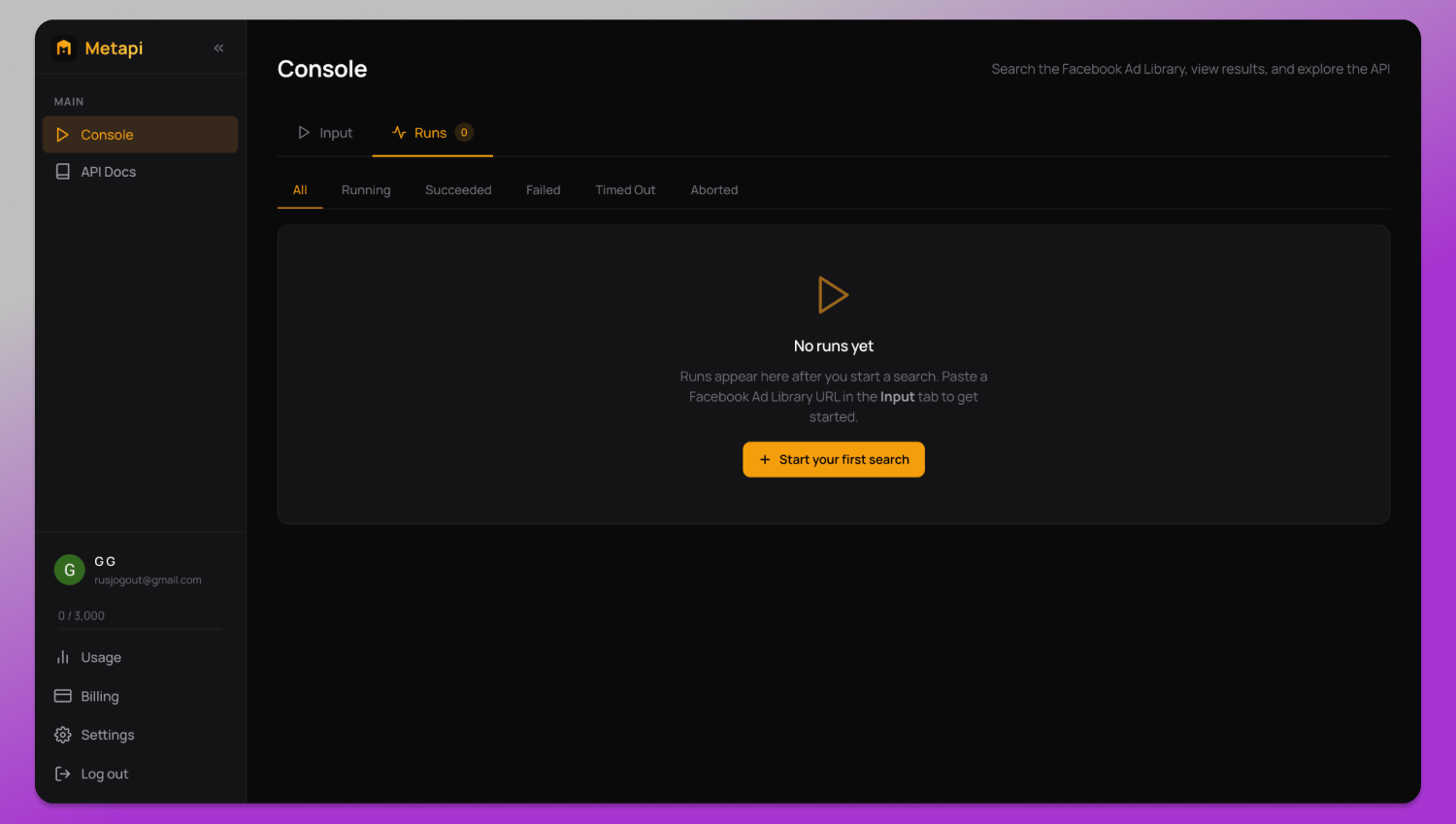Show Succeeded runs only

(x=458, y=190)
